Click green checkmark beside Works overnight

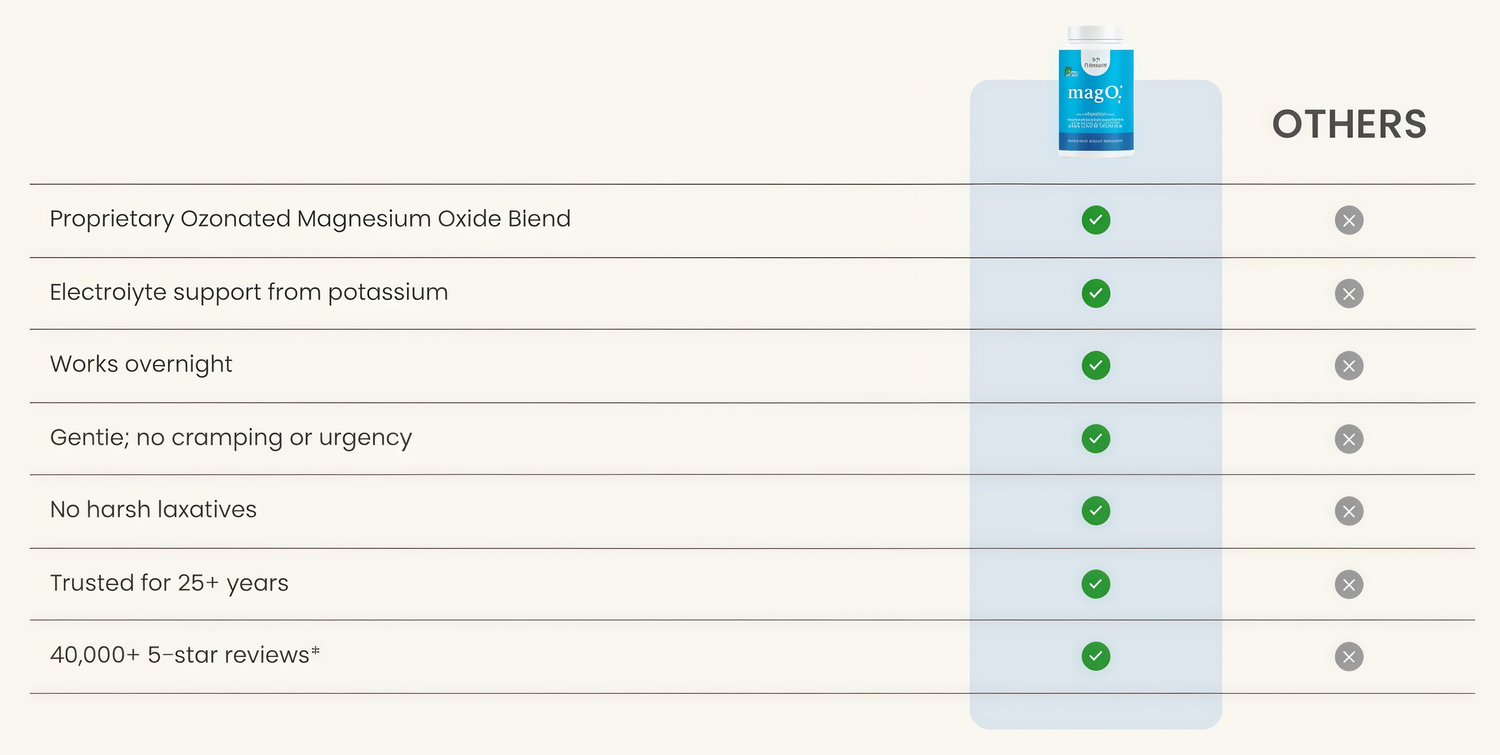point(1096,365)
